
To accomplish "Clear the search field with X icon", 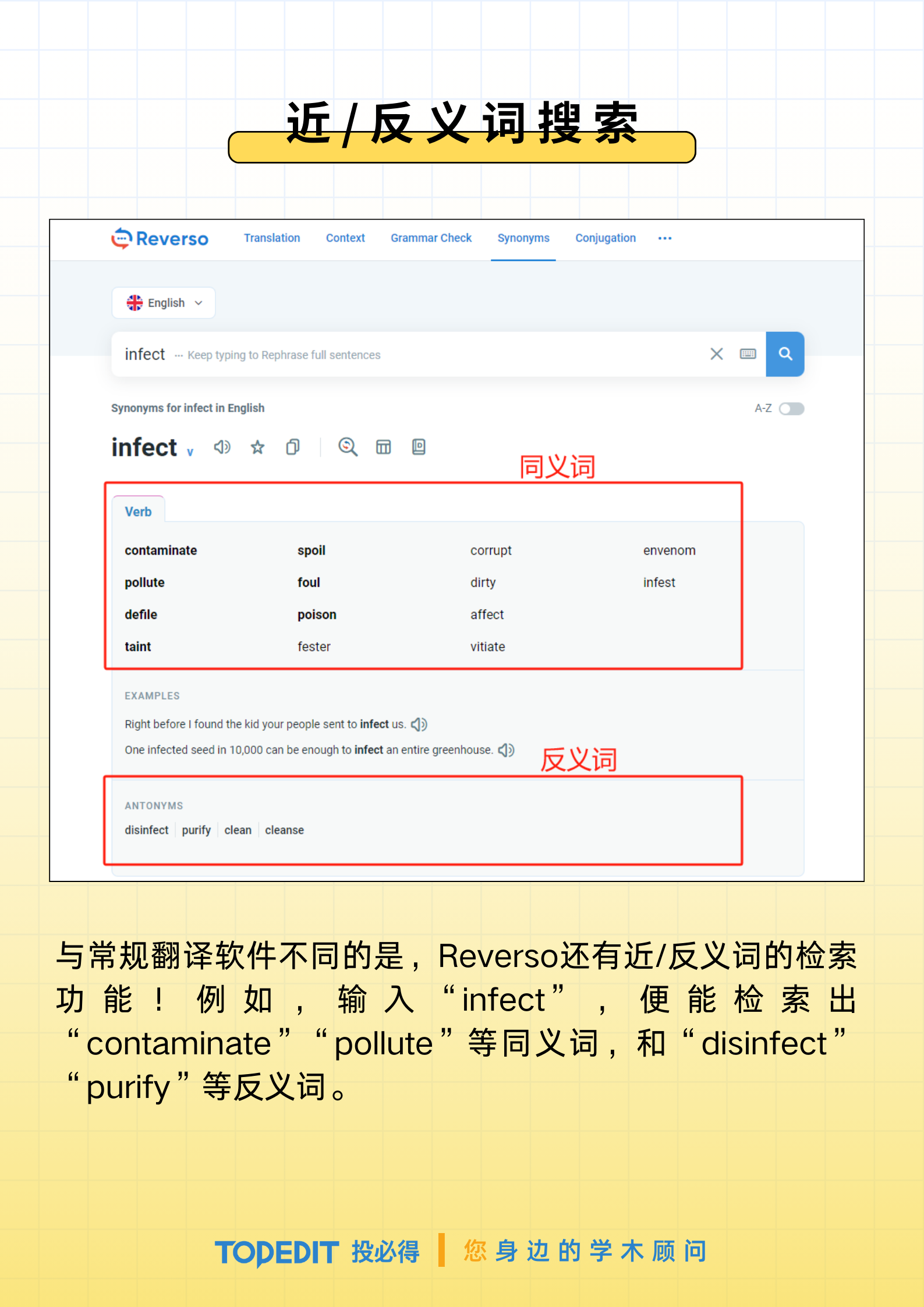I will click(717, 354).
